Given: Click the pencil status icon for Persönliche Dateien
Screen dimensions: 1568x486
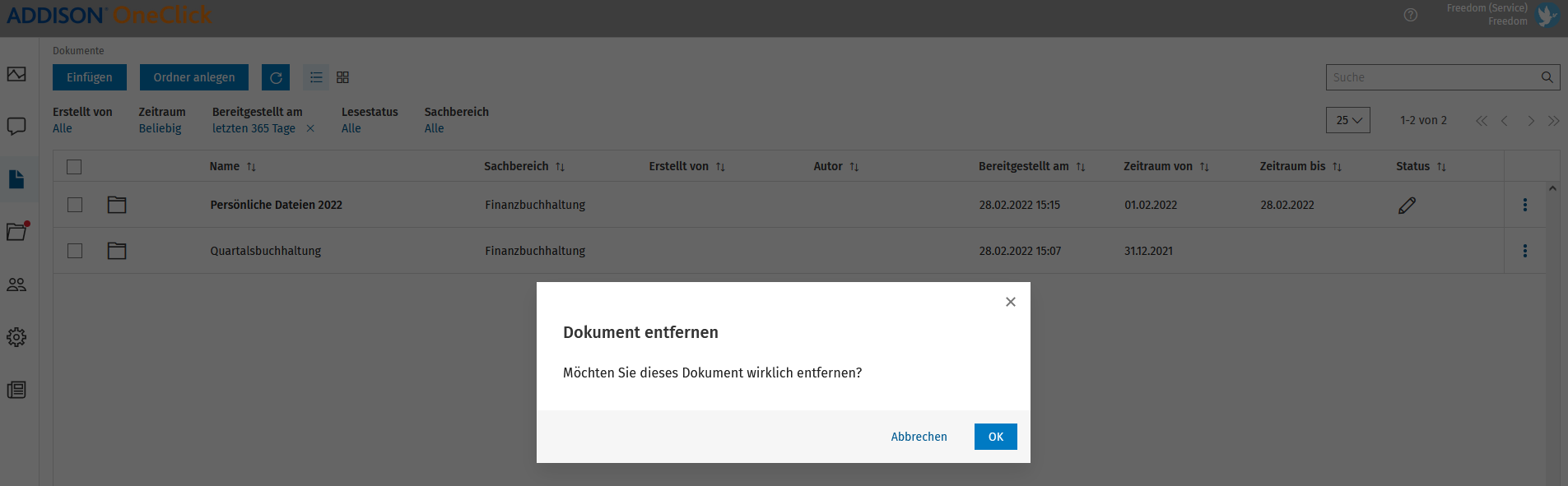Looking at the screenshot, I should tap(1407, 205).
